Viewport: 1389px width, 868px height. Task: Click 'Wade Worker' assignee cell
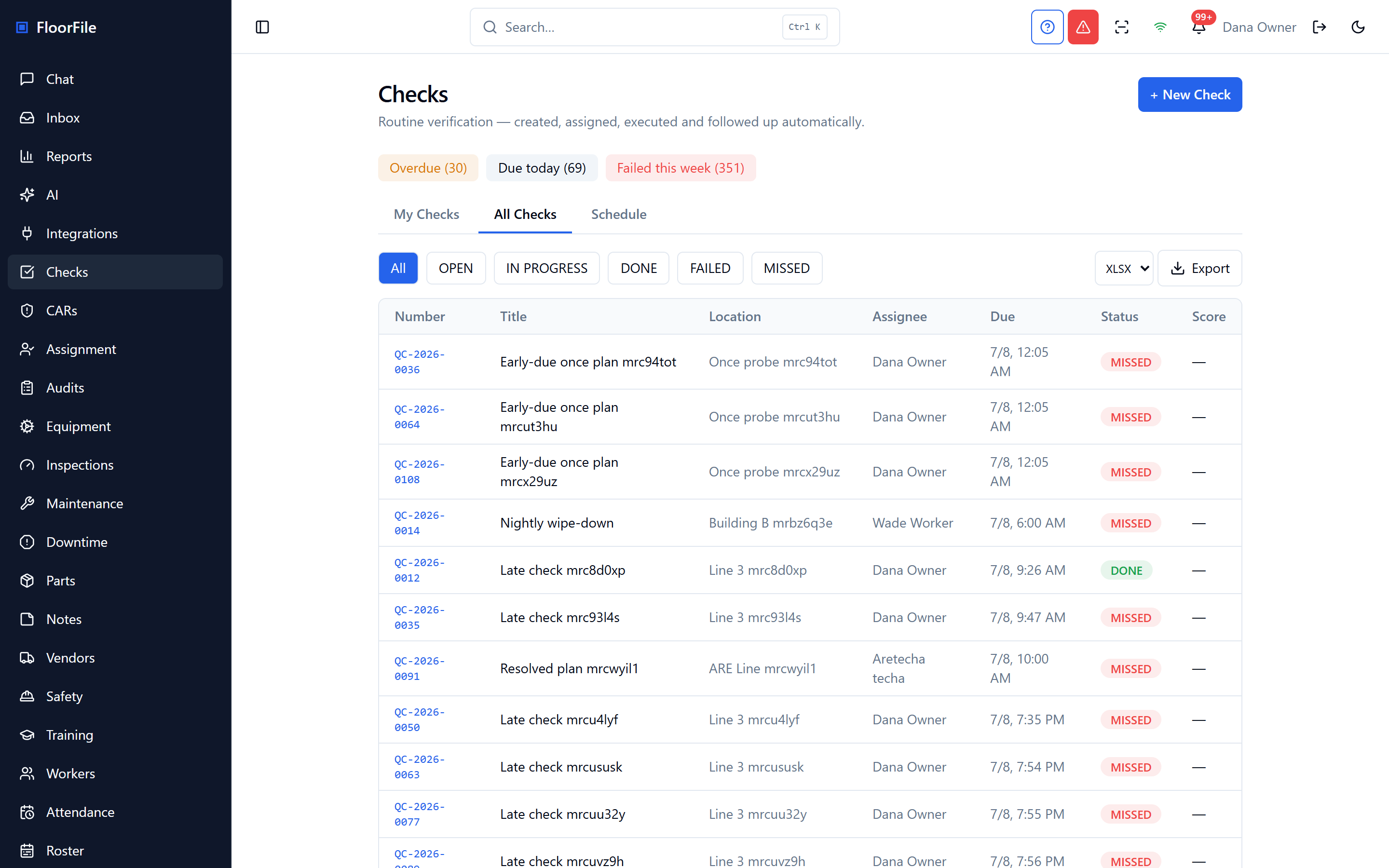click(912, 523)
